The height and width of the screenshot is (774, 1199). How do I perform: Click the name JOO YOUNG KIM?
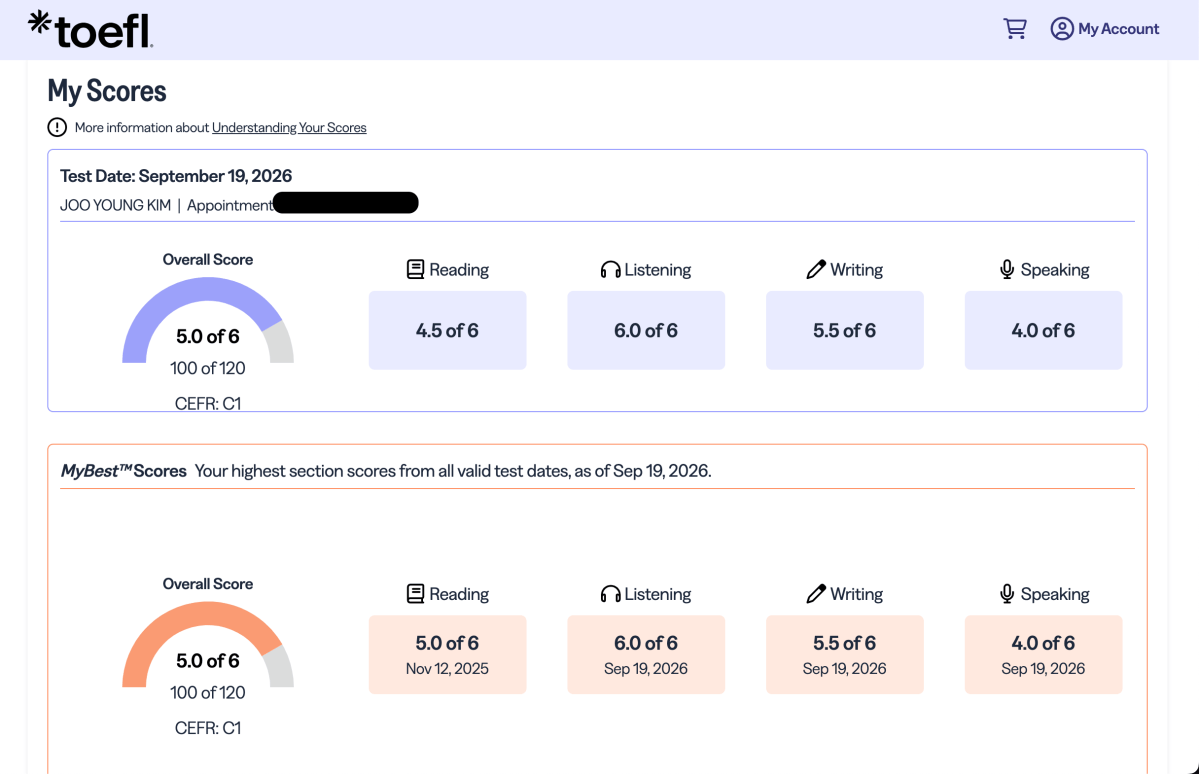pyautogui.click(x=115, y=205)
